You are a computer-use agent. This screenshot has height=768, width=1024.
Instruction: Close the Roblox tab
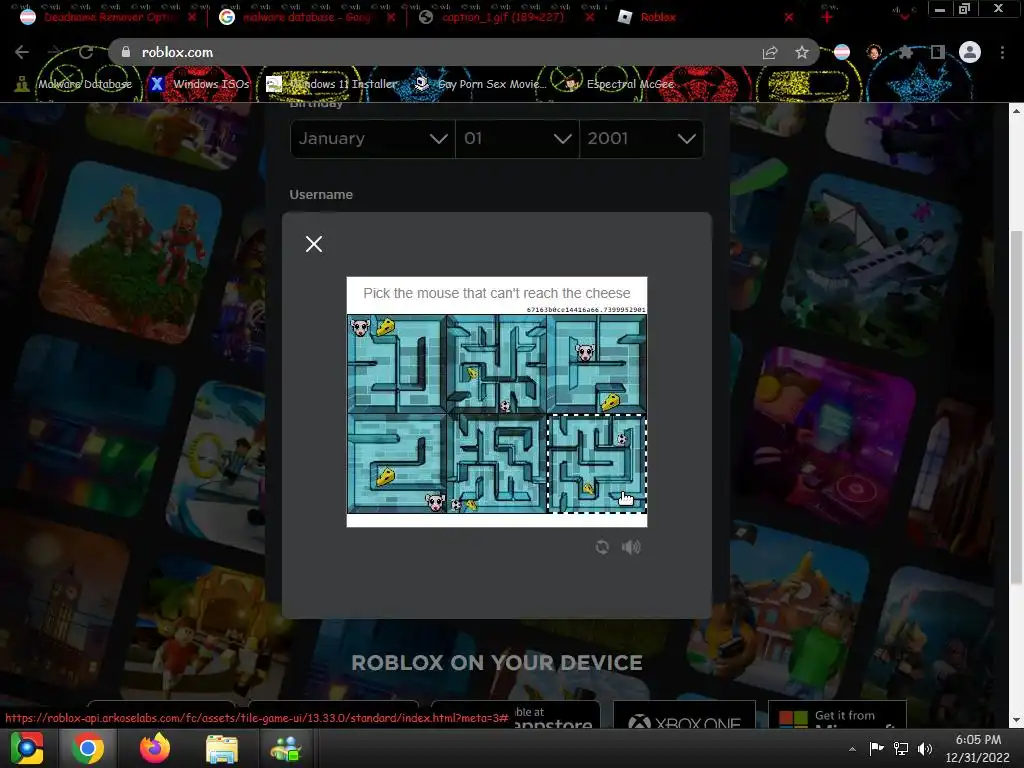[789, 17]
